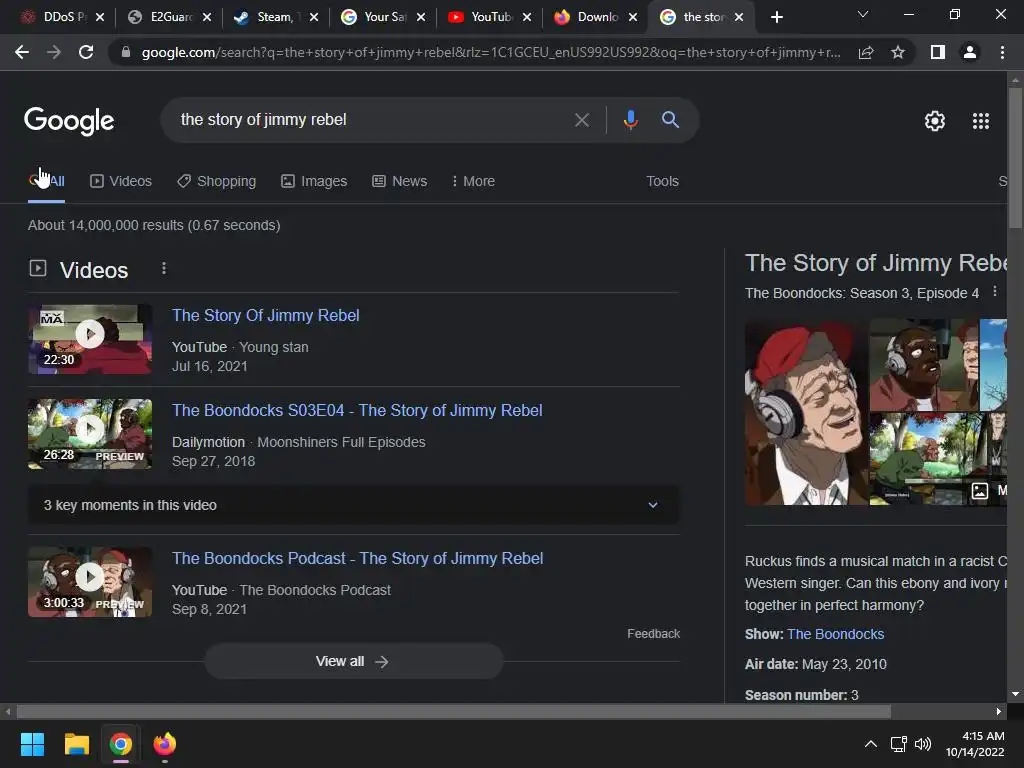
Task: Open the Uncle Ruckus headphones image
Action: point(923,365)
